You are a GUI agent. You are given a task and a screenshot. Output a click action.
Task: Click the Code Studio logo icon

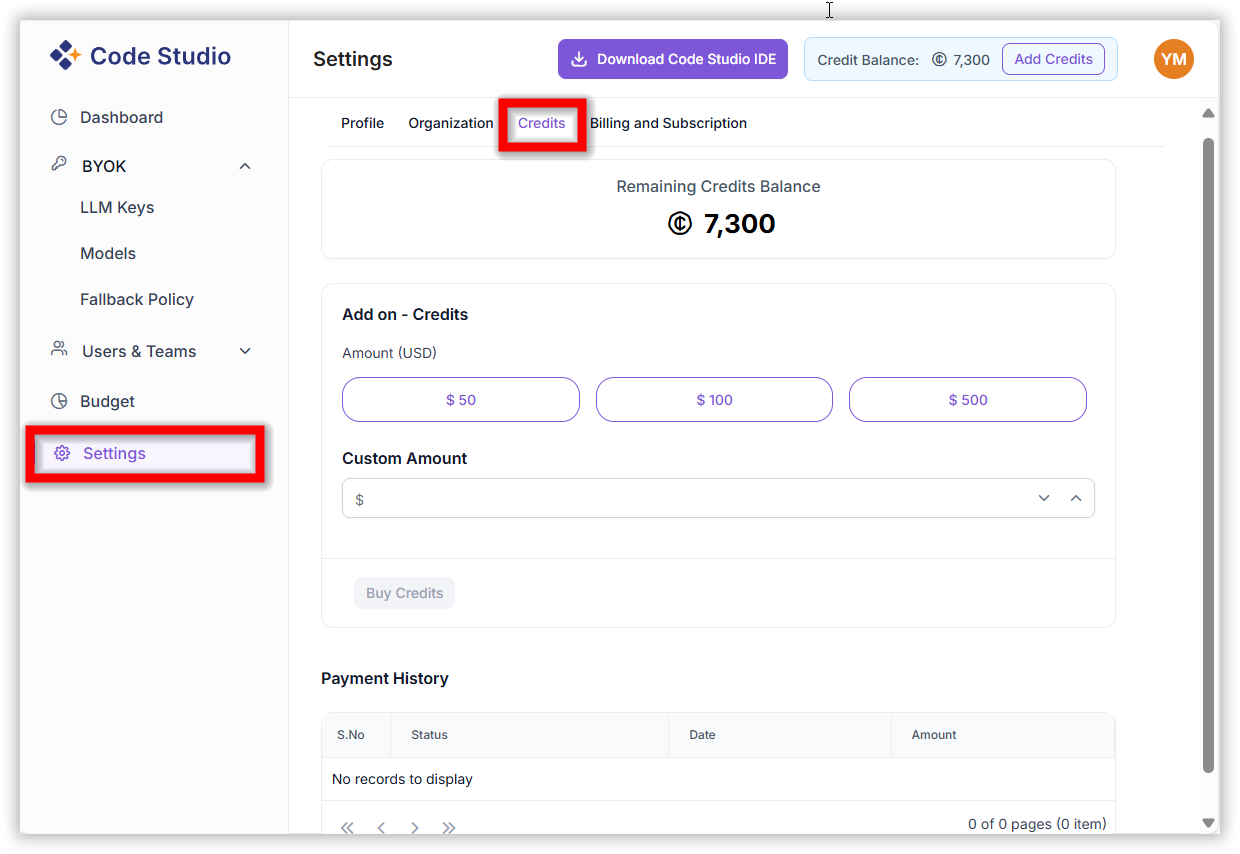[x=65, y=56]
